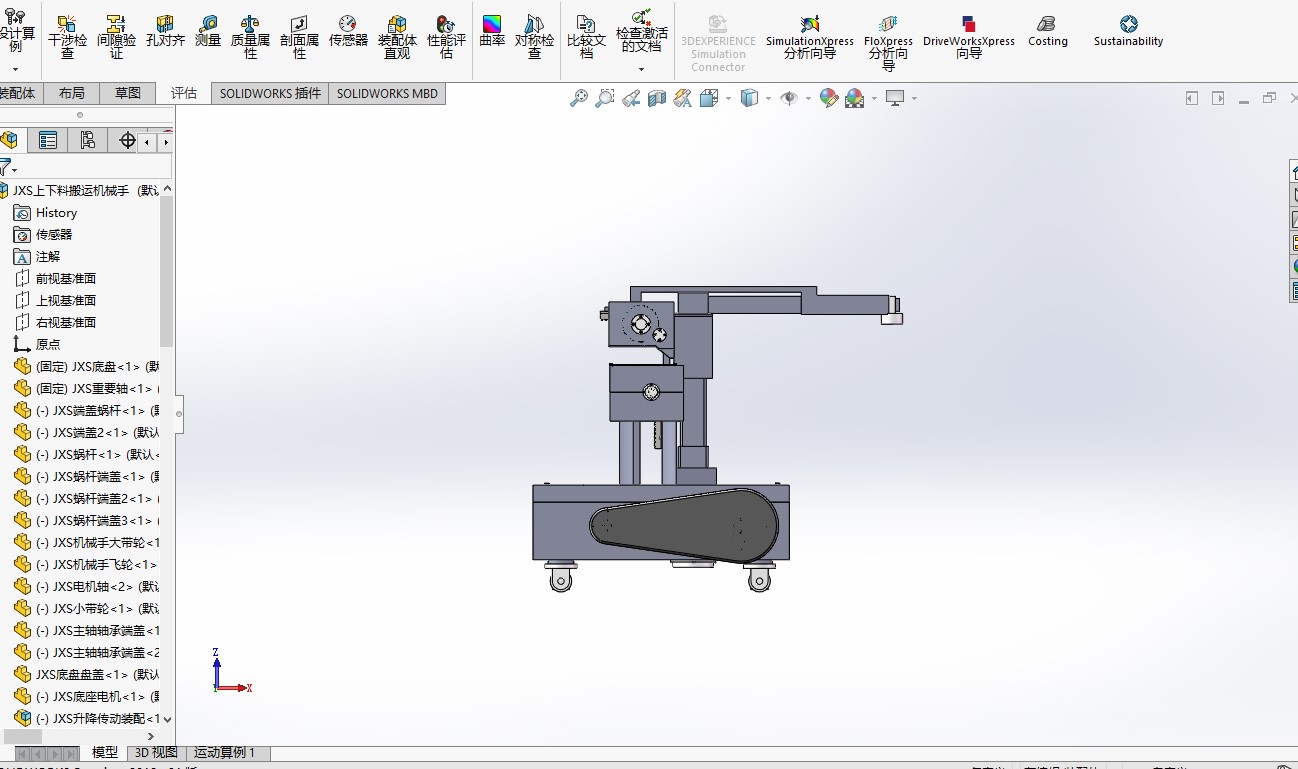The width and height of the screenshot is (1298, 769).
Task: Open 剖面属性 section properties
Action: (x=299, y=37)
